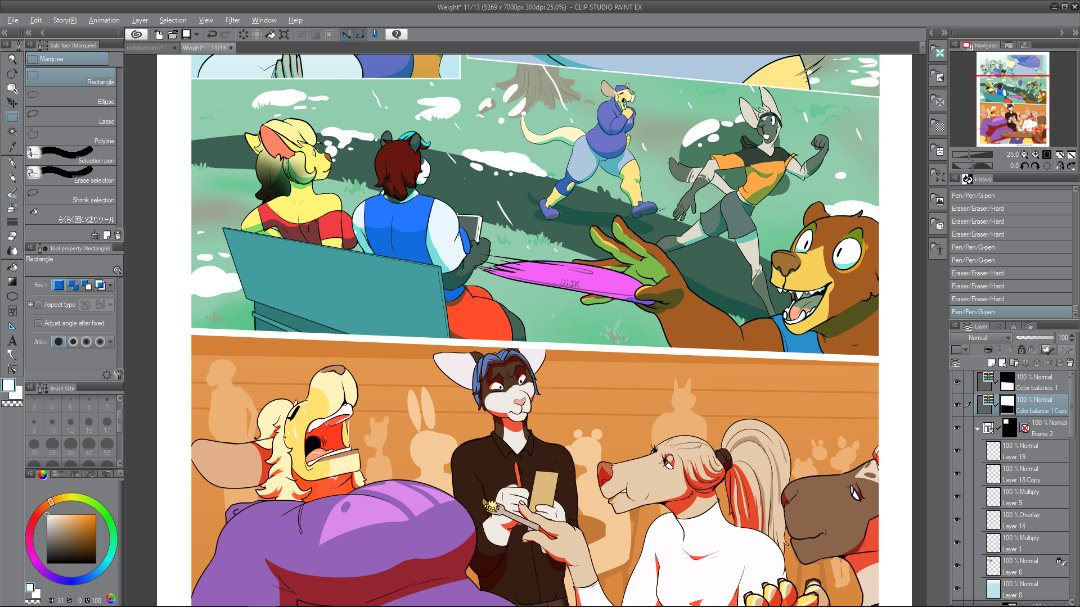
Task: Open the Edit menu
Action: pos(36,20)
